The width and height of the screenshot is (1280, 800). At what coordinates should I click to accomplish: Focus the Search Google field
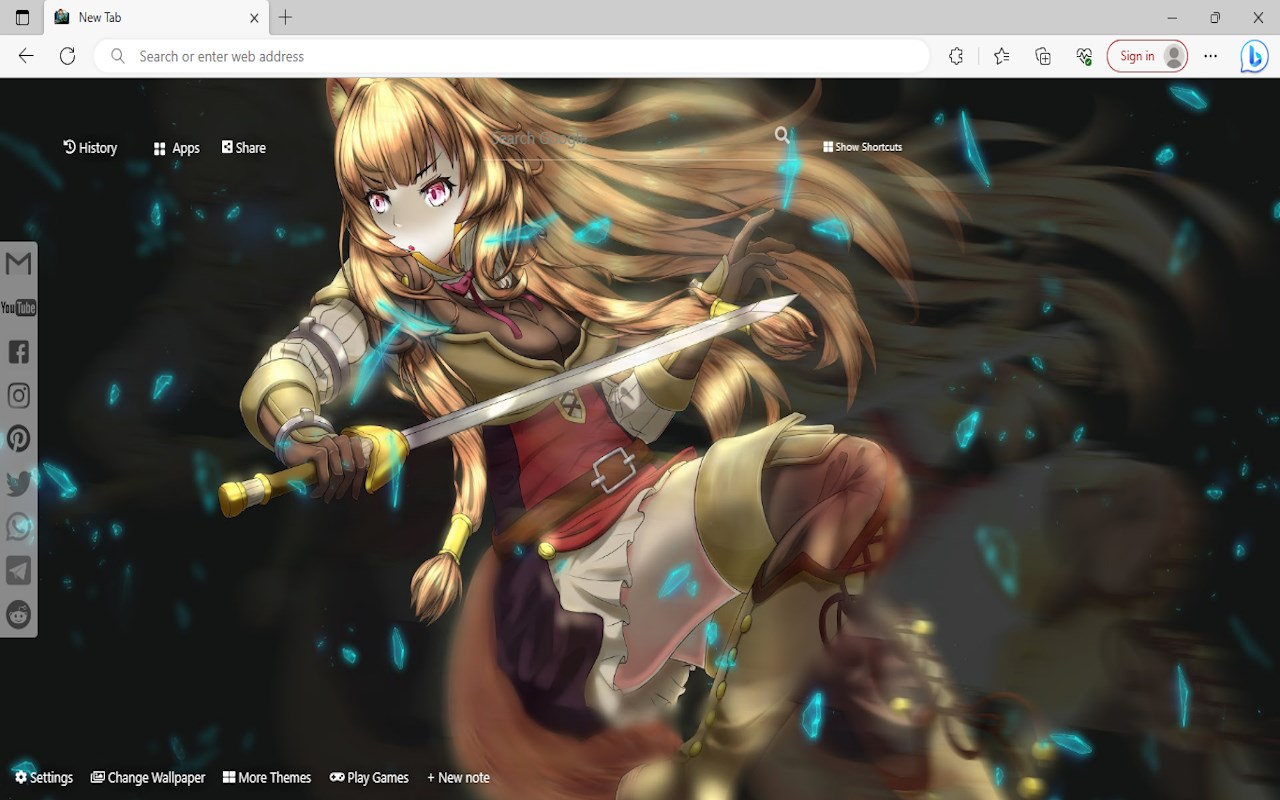tap(630, 137)
